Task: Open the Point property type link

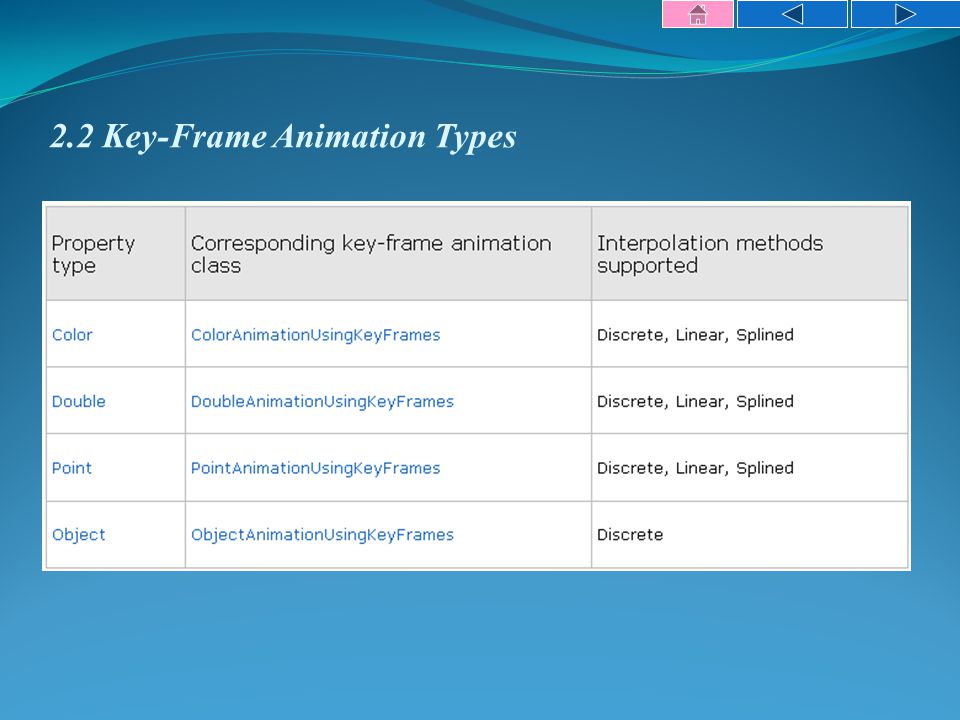Action: click(72, 468)
